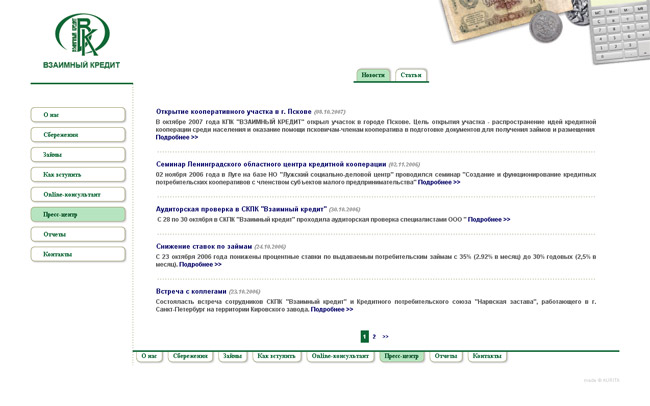
Task: Go to page 2 of news
Action: click(x=374, y=337)
